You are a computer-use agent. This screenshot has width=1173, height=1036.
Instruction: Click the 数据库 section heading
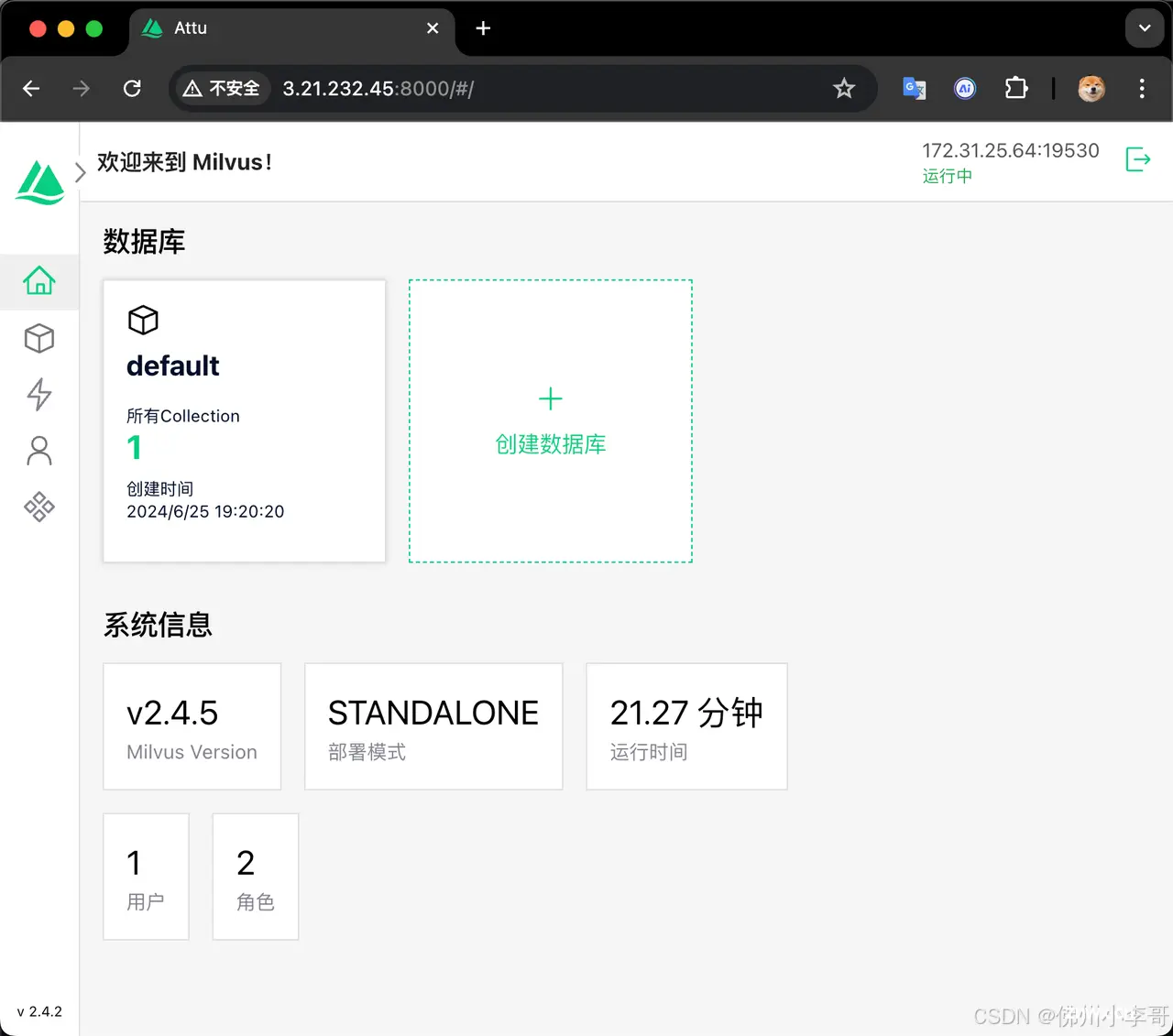(x=144, y=242)
